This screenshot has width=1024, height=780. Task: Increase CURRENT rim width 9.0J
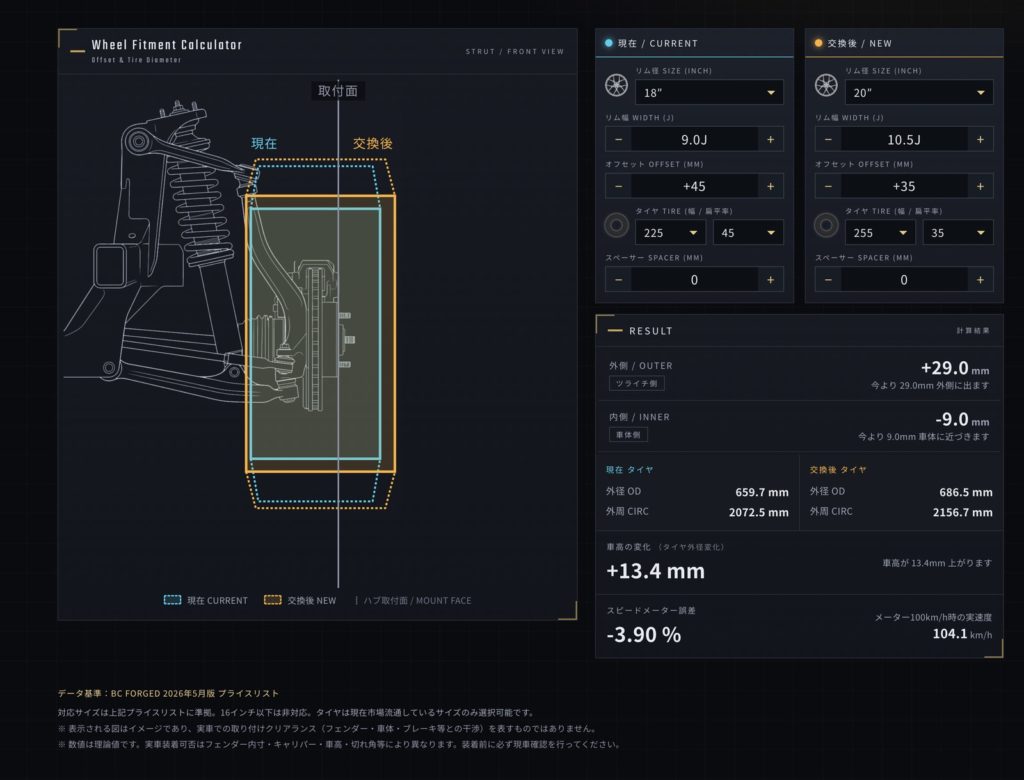coord(771,139)
